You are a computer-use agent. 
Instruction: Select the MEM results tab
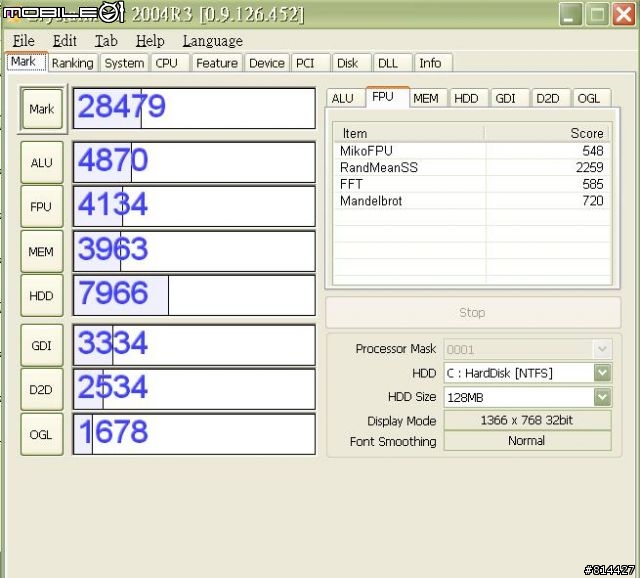426,98
